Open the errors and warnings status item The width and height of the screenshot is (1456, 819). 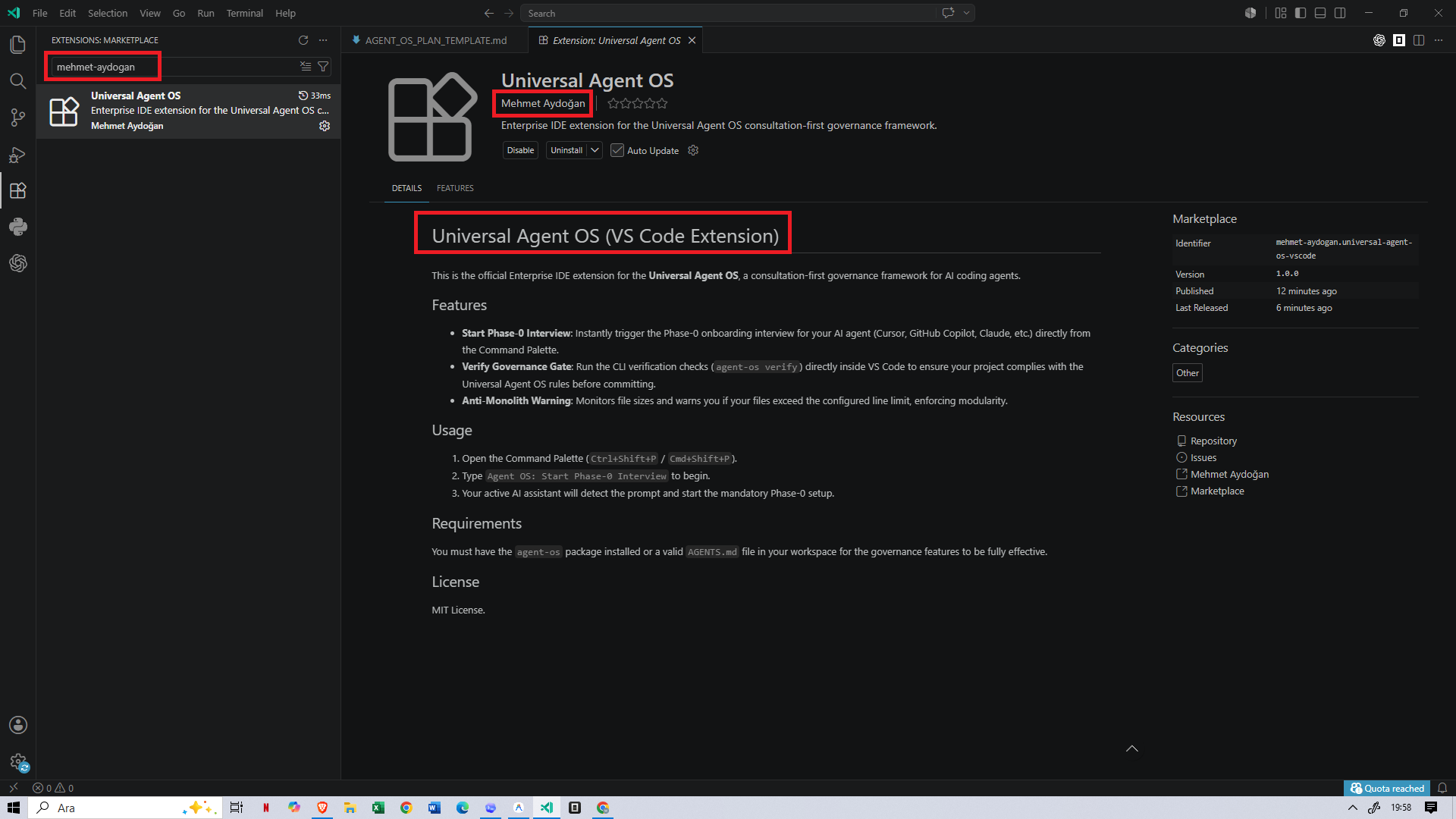(53, 788)
